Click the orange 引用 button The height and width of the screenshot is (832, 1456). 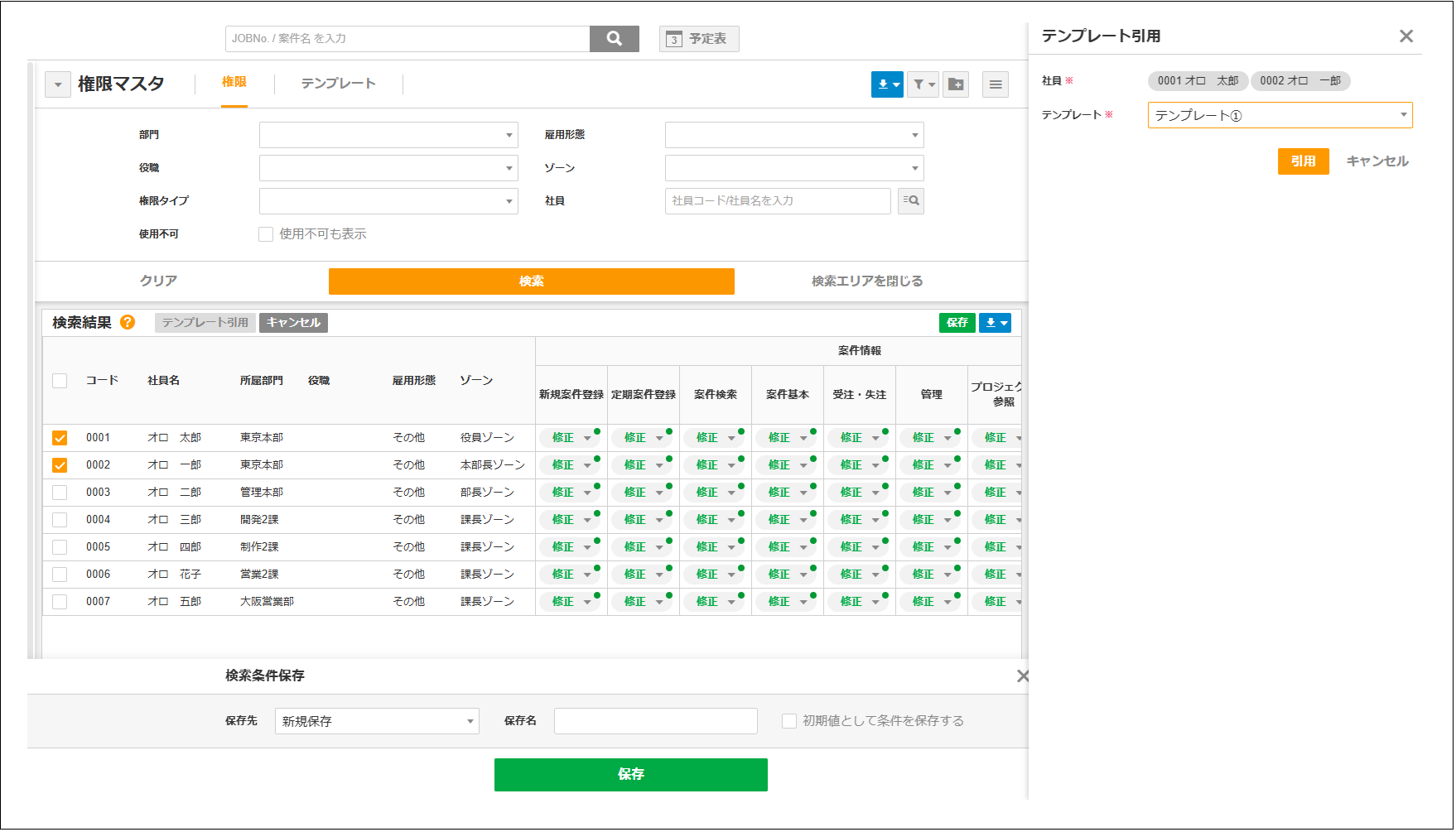[1303, 161]
